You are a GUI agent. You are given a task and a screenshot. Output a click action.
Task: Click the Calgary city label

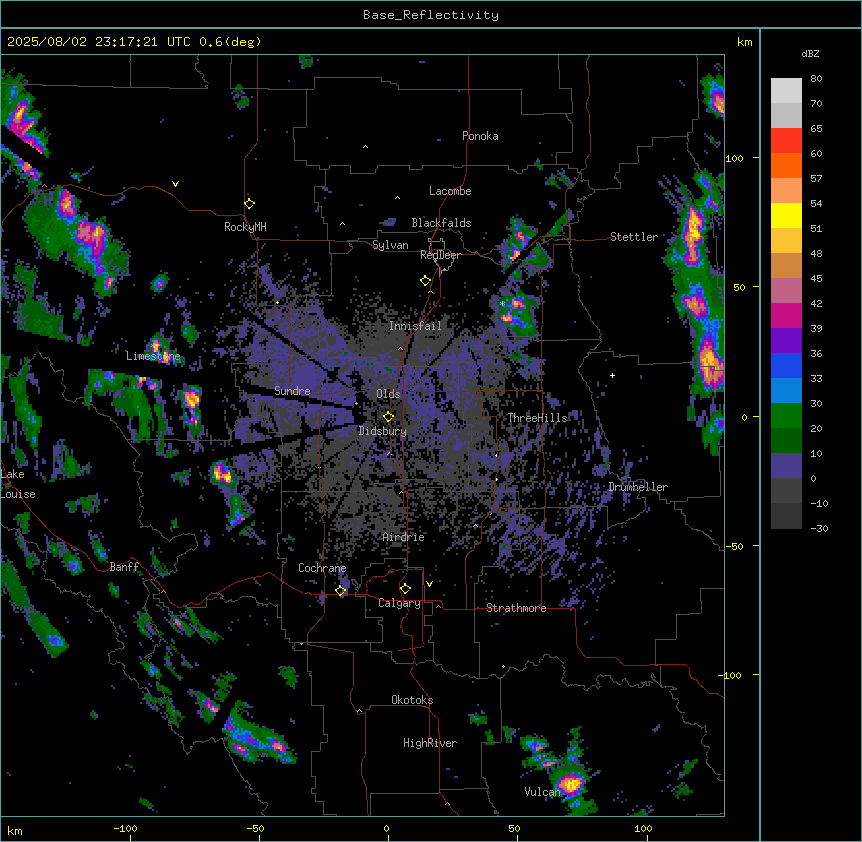pyautogui.click(x=400, y=603)
